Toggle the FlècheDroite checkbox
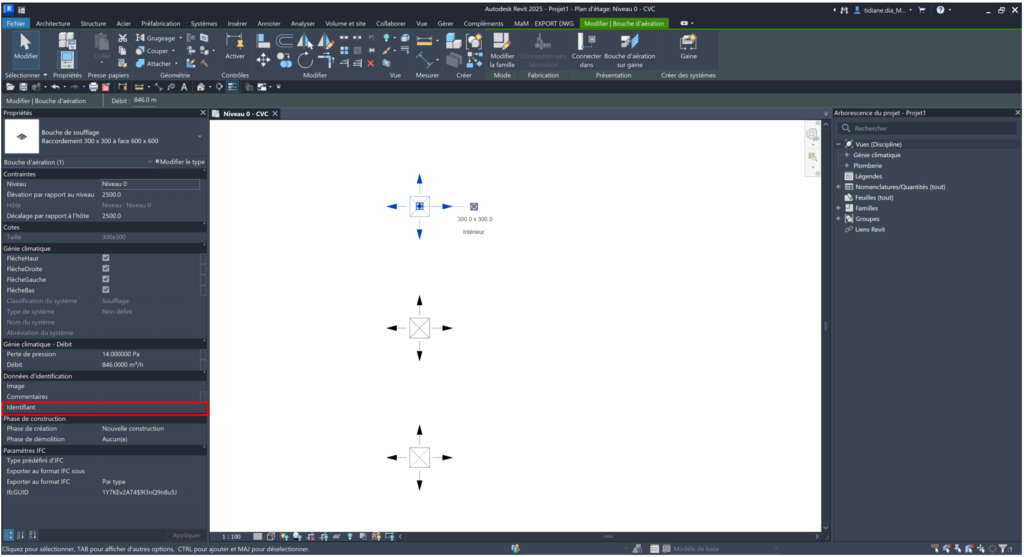Viewport: 1024px width, 557px height. [106, 269]
